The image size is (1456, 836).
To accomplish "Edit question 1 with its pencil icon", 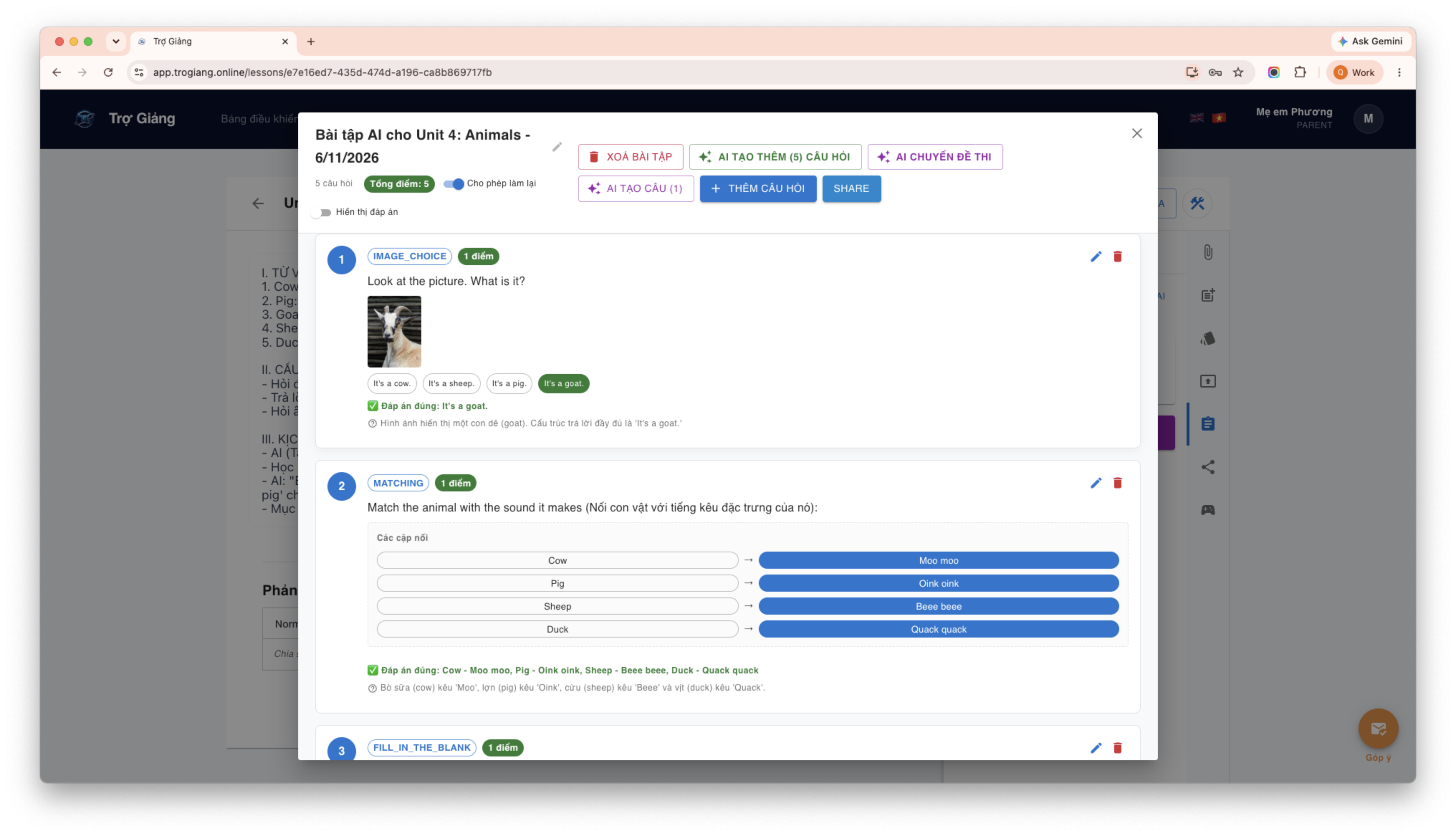I will tap(1096, 257).
